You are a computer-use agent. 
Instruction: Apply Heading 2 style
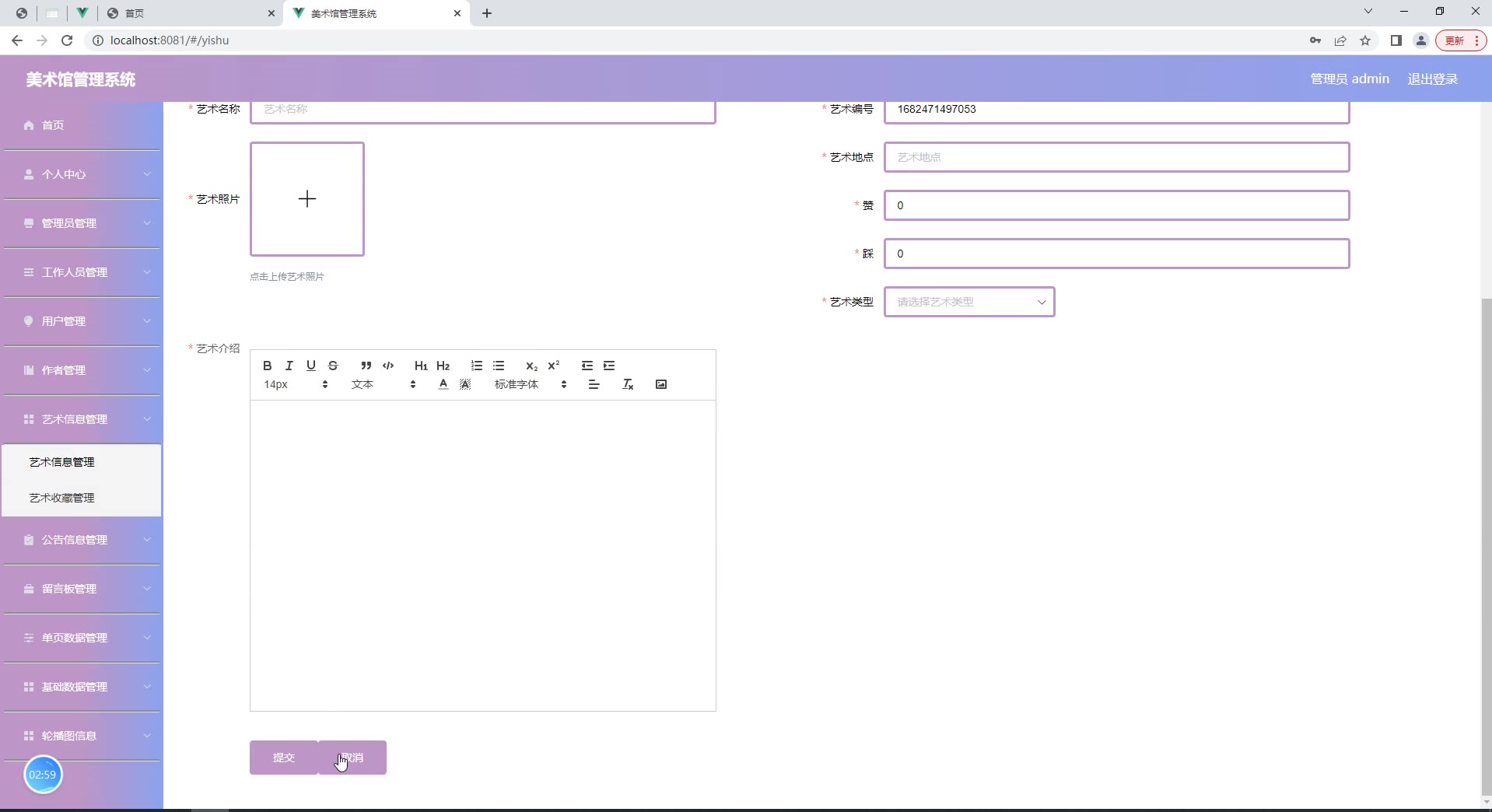coord(443,366)
